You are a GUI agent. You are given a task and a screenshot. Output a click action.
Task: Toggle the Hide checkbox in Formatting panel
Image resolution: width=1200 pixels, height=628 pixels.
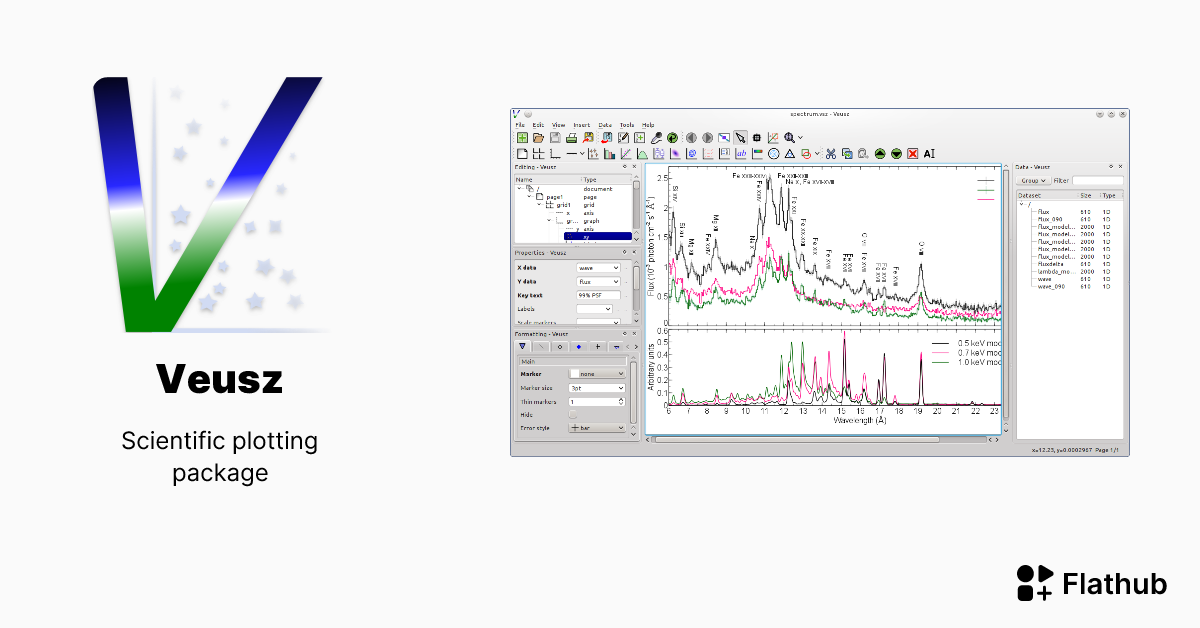(x=573, y=414)
